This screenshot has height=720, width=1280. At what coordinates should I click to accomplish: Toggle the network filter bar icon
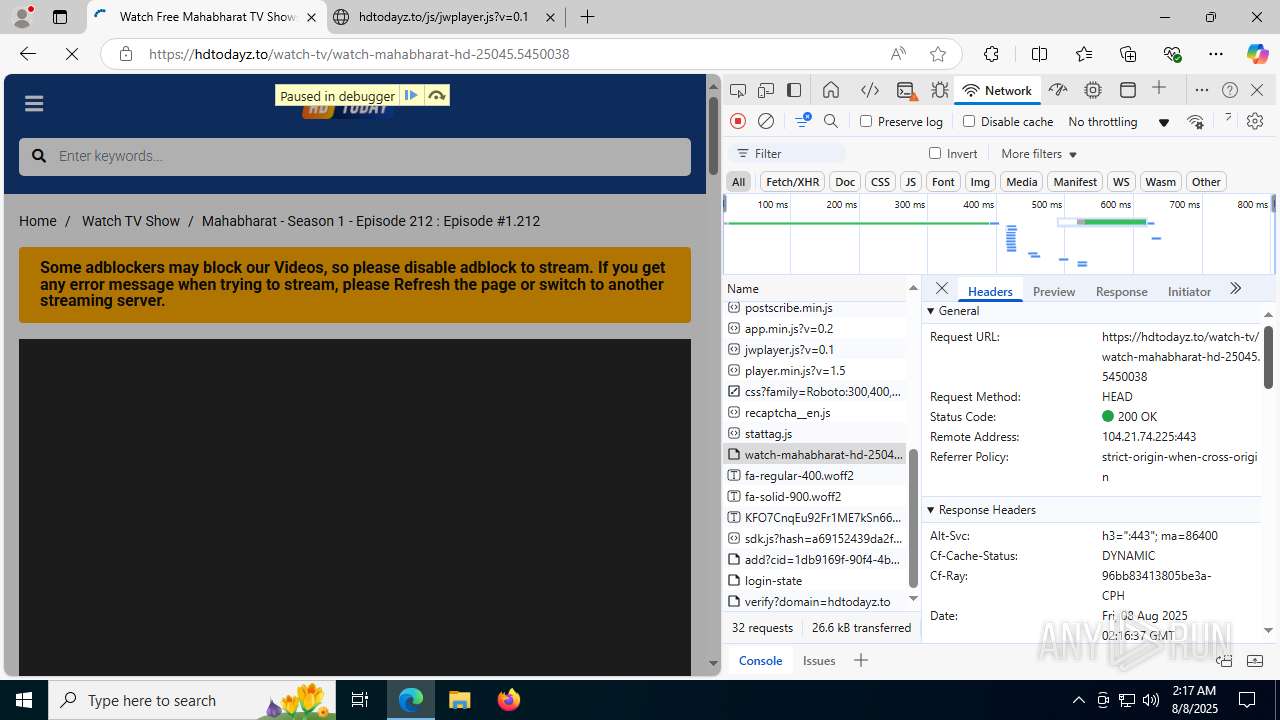click(802, 121)
